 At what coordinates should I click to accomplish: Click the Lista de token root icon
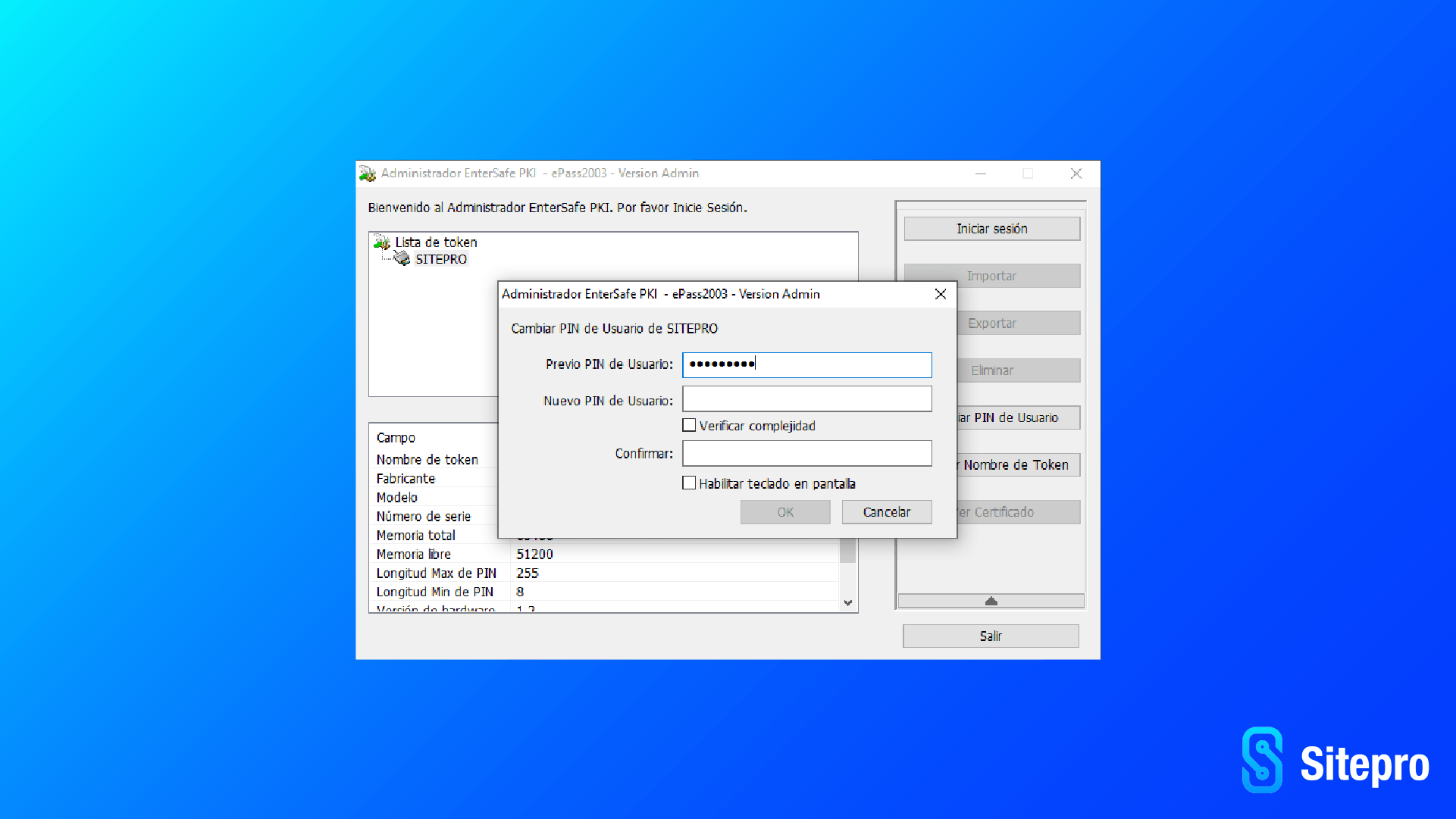click(382, 242)
